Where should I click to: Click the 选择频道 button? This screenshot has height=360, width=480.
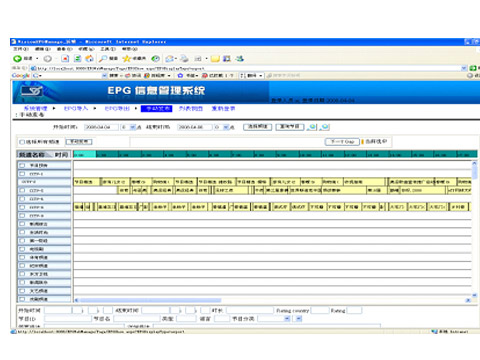(257, 127)
